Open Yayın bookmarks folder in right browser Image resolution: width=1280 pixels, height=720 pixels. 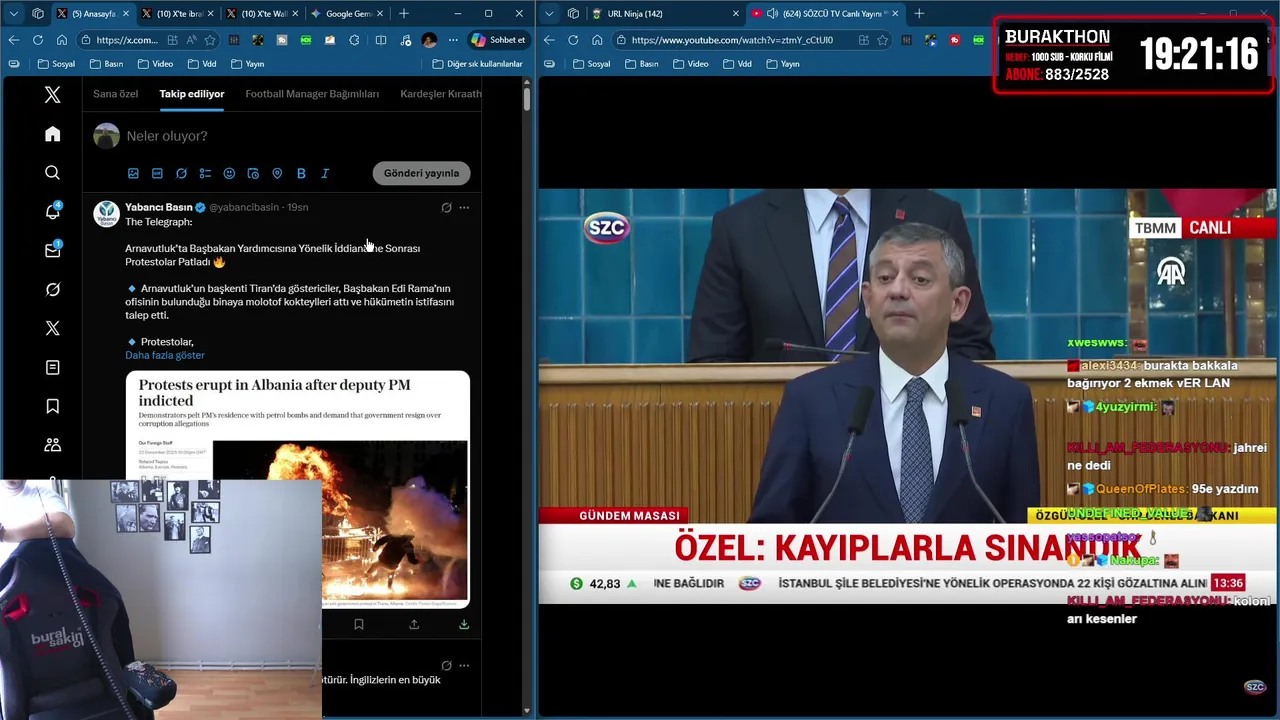[783, 64]
